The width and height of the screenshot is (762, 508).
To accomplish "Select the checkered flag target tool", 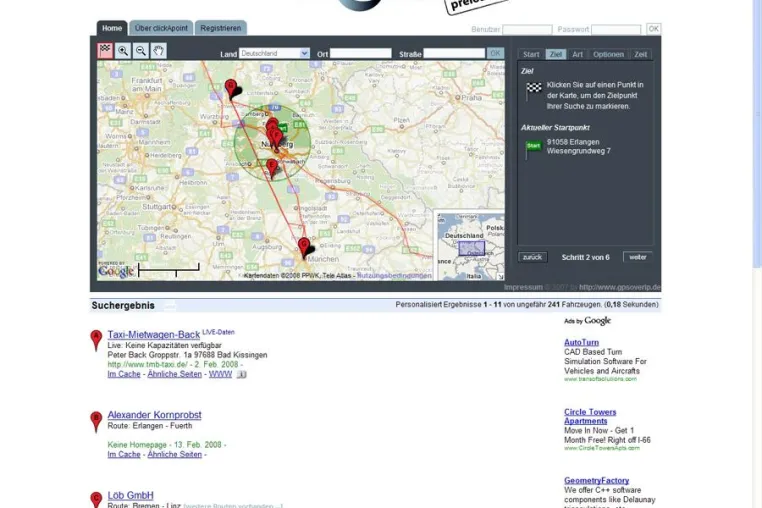I will [105, 50].
